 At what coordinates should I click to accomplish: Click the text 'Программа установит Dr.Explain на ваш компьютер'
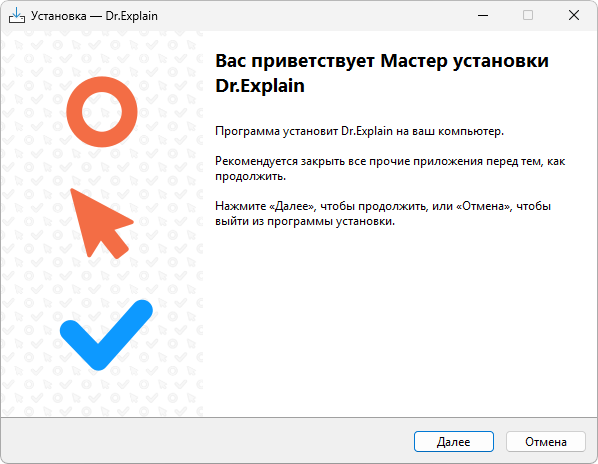(x=359, y=131)
